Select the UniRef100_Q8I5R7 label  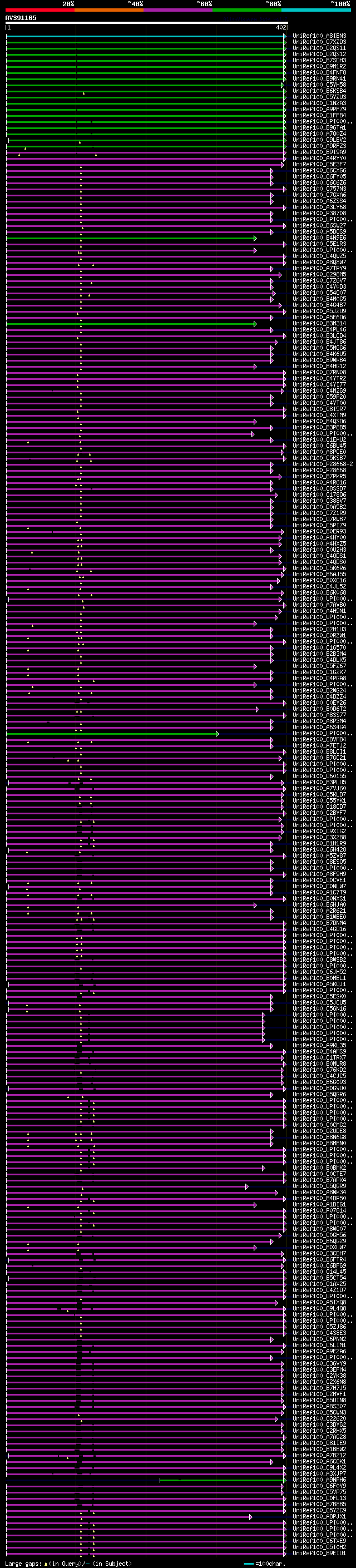(319, 409)
